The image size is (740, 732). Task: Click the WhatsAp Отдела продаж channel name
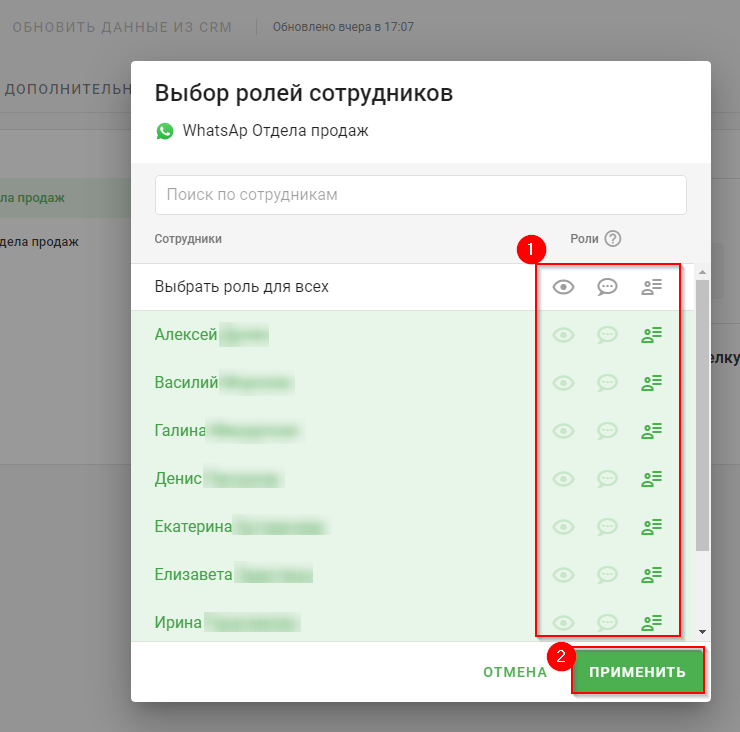click(276, 131)
